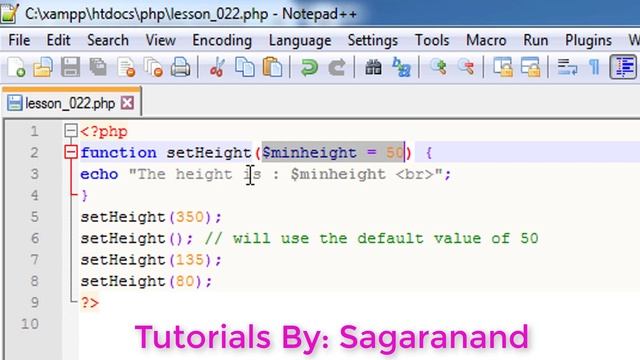The height and width of the screenshot is (360, 640).
Task: Click the grey Redo arrow icon
Action: point(337,67)
